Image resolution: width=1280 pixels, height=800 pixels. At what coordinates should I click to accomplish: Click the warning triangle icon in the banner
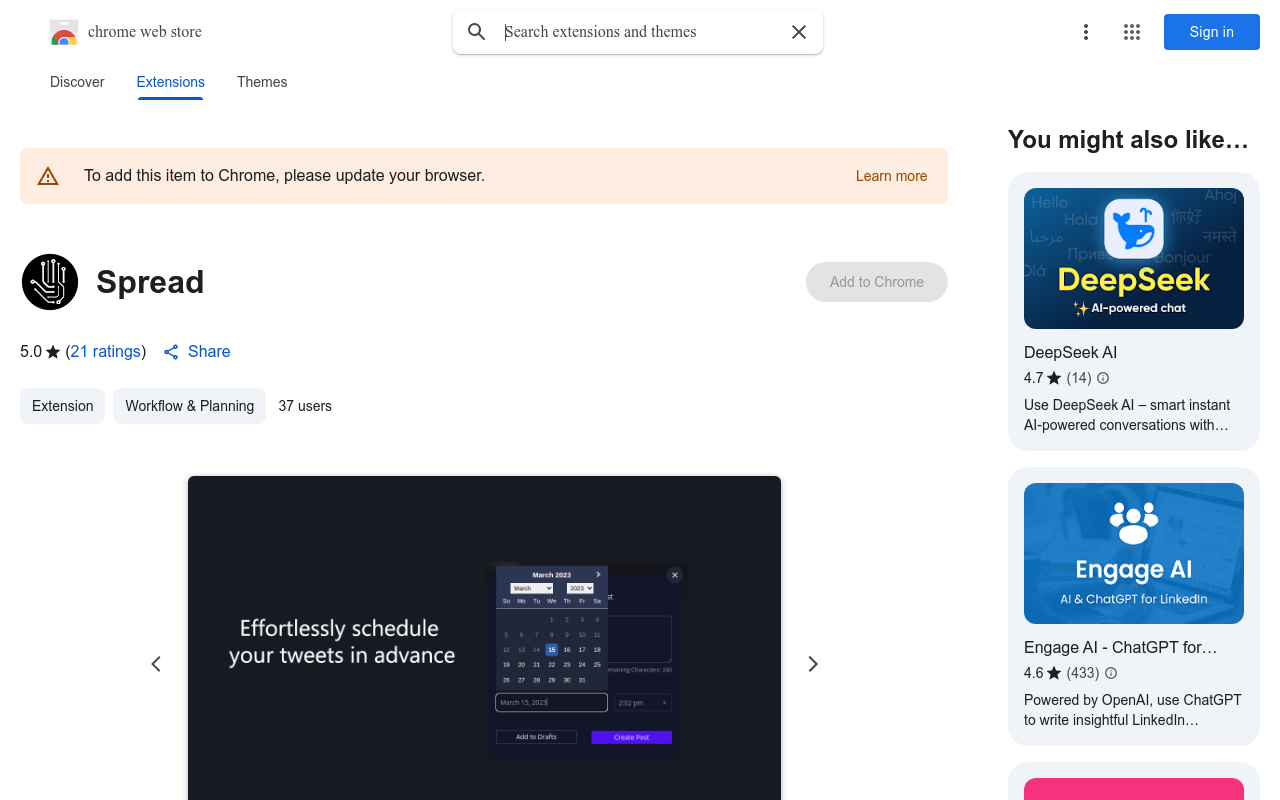(x=48, y=176)
